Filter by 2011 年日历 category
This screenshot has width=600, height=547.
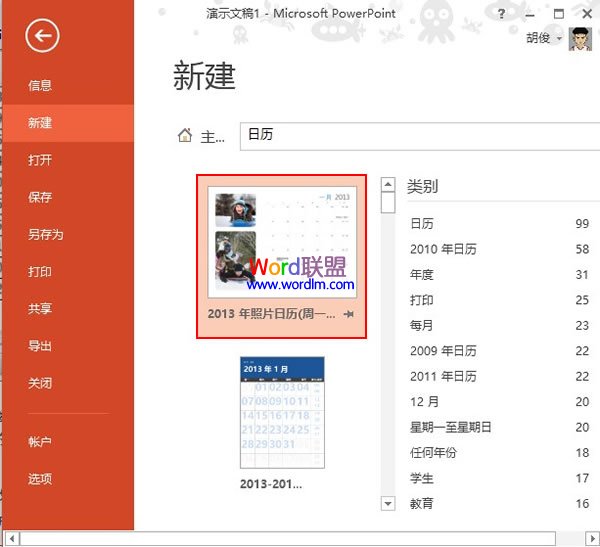pyautogui.click(x=499, y=376)
